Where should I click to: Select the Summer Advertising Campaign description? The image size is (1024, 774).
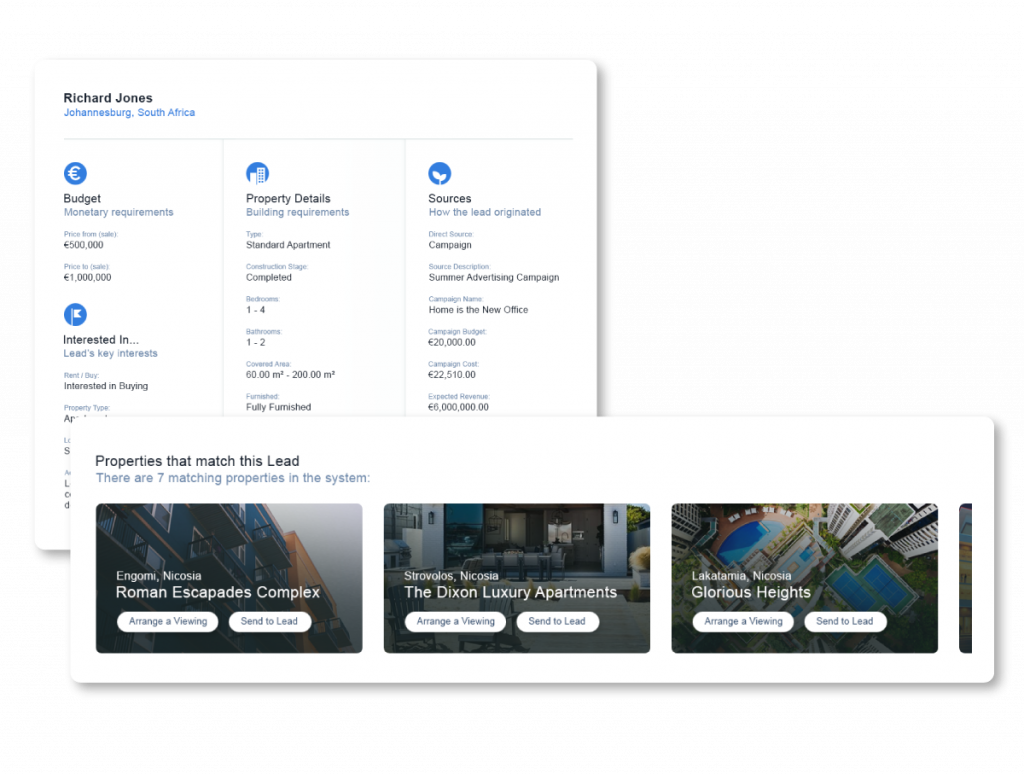point(494,278)
